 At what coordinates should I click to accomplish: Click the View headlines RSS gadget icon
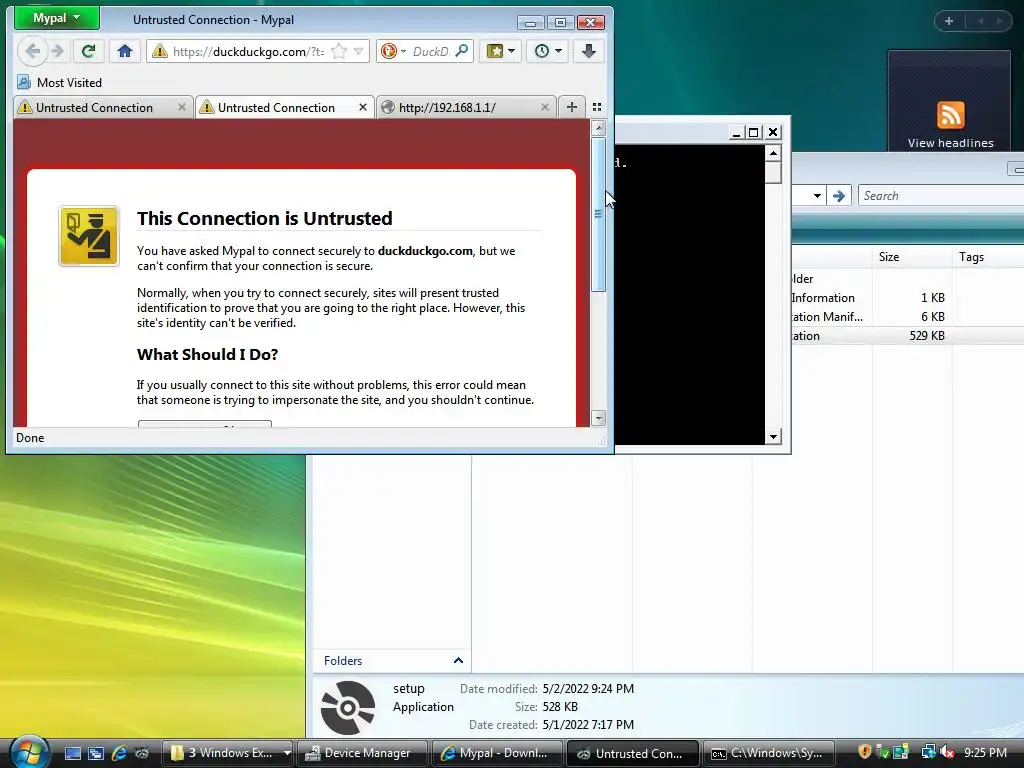[x=950, y=115]
